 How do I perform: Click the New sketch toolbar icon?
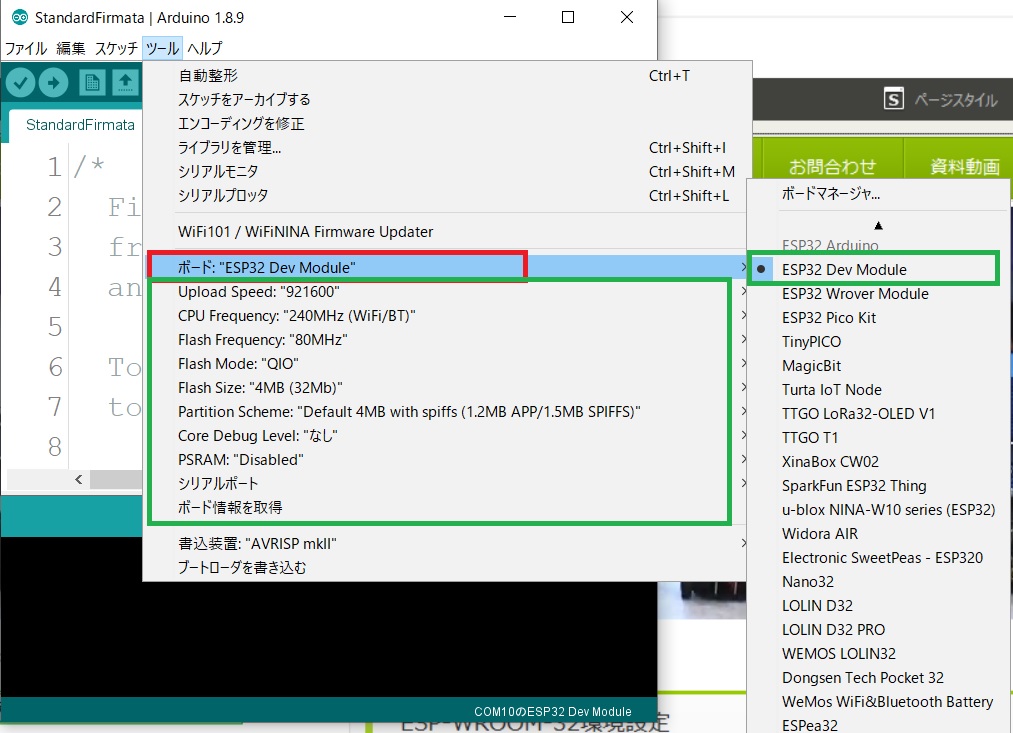(x=92, y=83)
